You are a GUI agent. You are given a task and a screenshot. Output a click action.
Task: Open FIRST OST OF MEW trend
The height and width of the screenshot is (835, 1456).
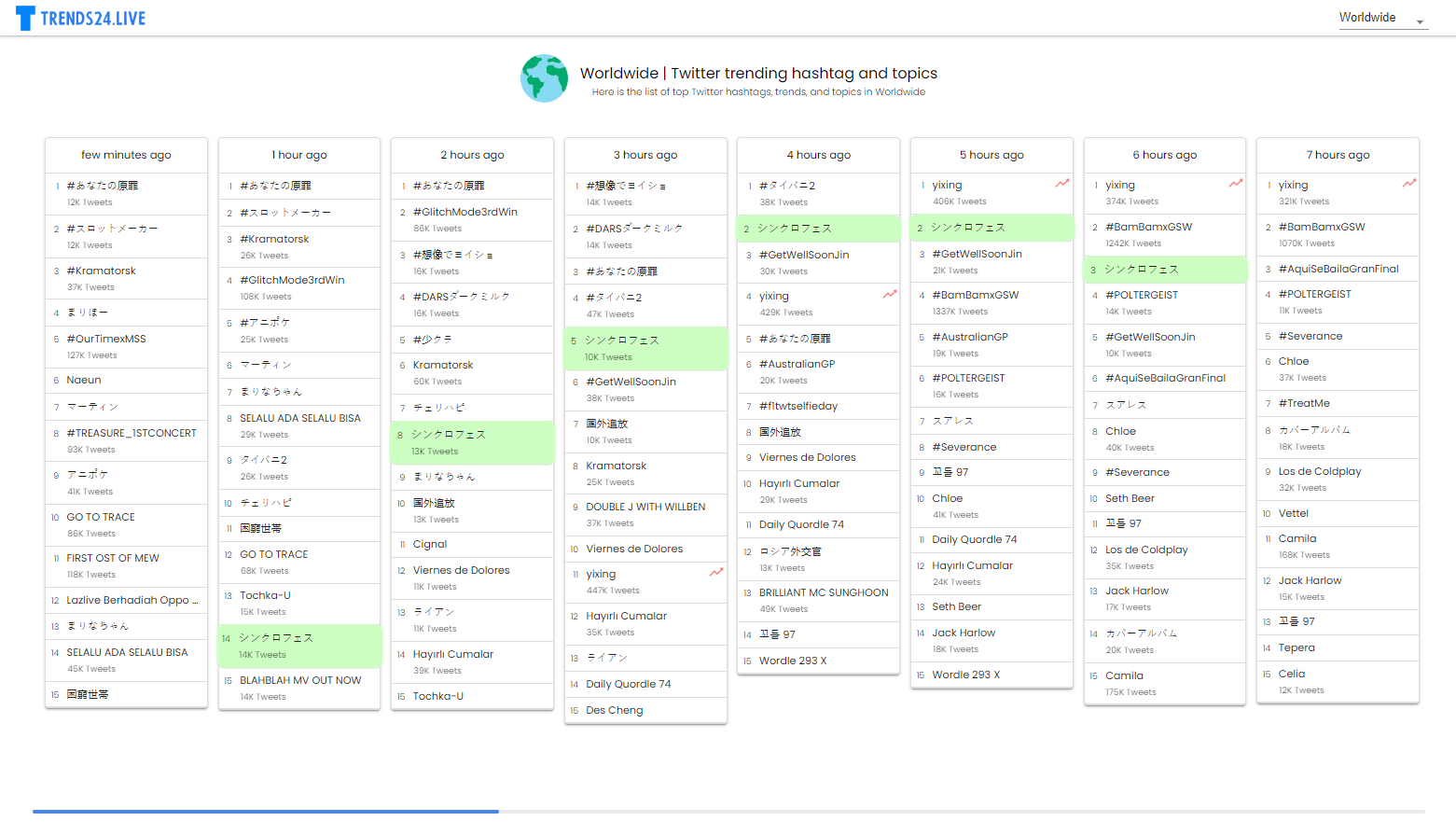(x=113, y=558)
